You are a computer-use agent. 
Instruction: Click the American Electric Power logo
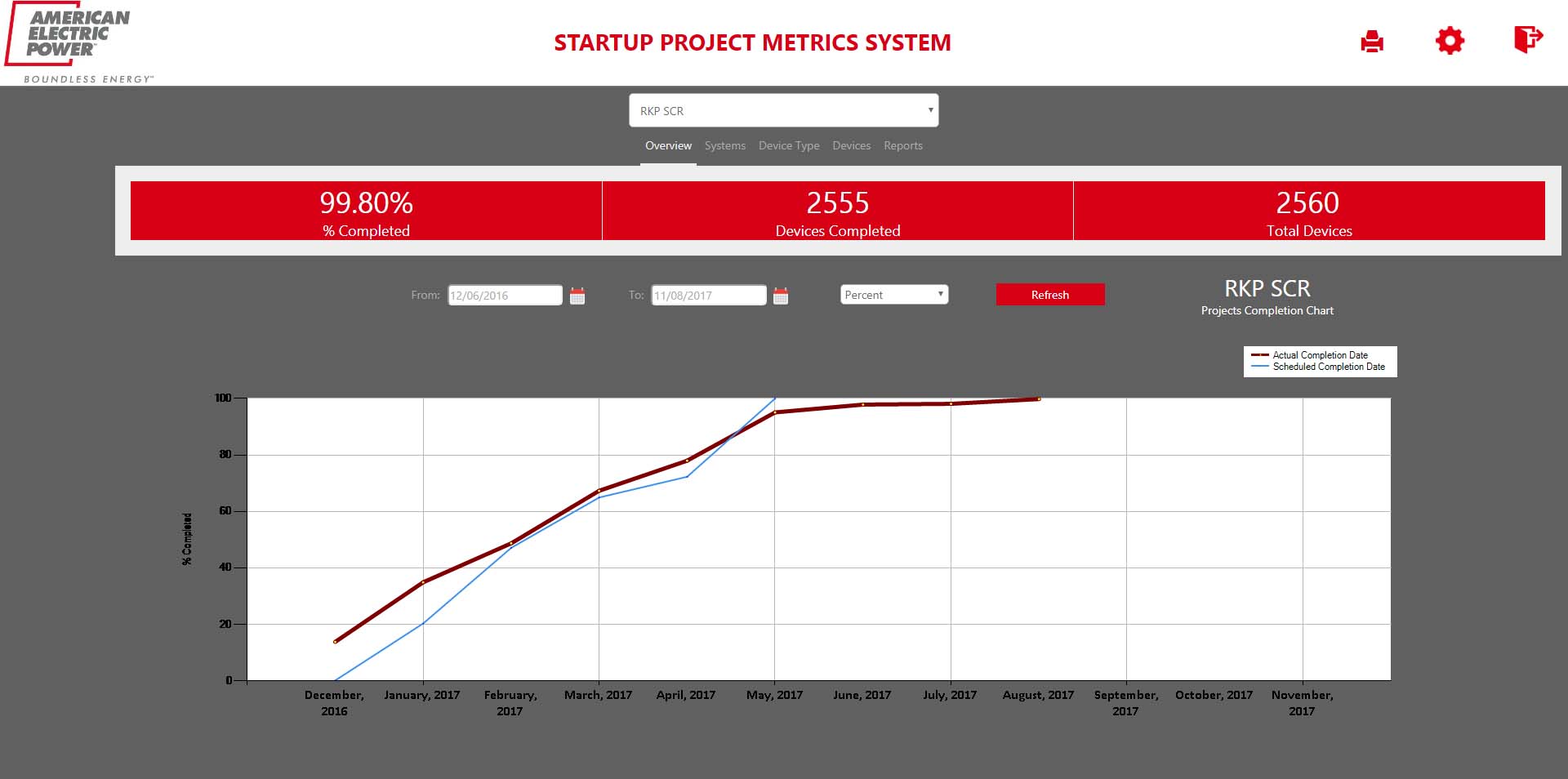(78, 42)
